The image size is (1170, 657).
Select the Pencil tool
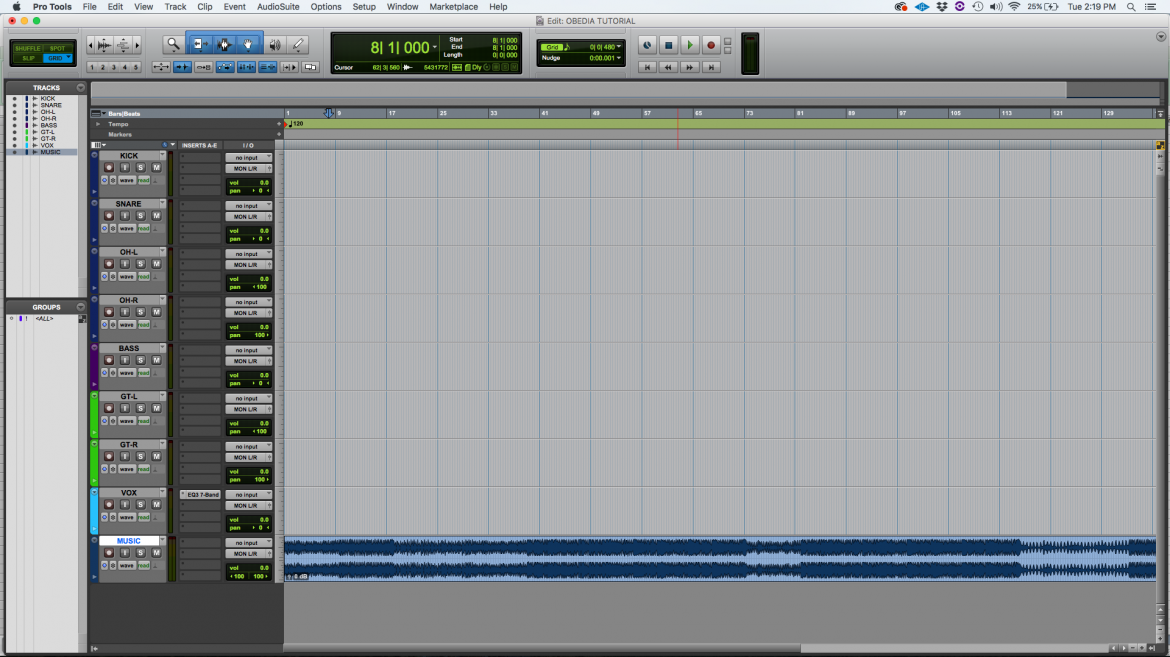tap(297, 43)
